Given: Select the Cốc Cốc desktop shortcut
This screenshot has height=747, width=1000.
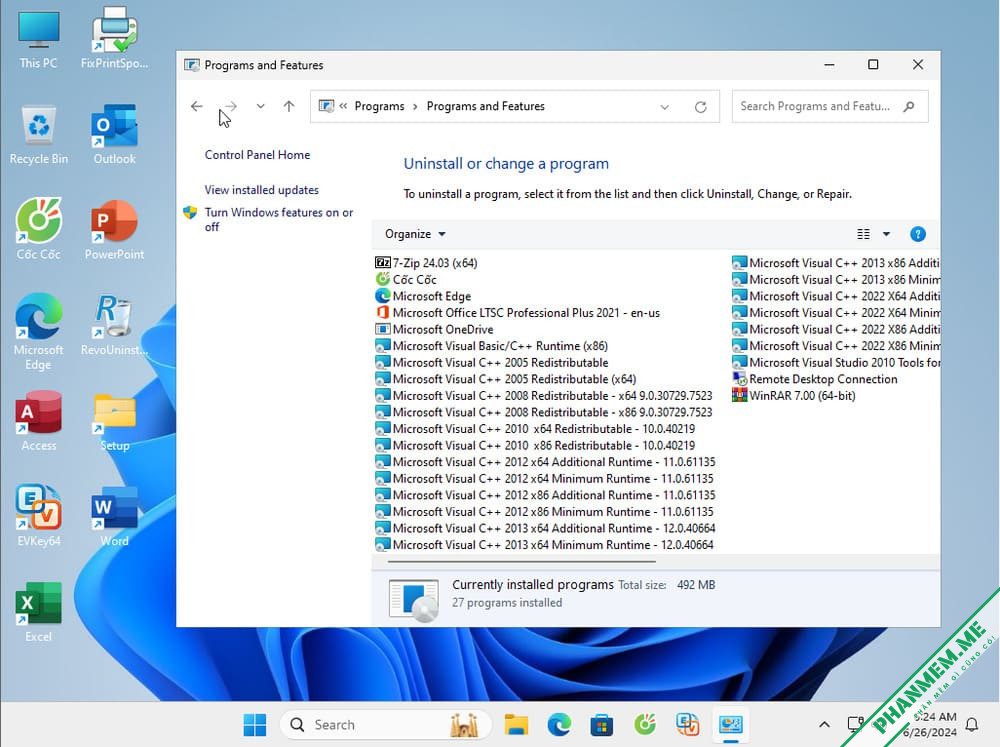Looking at the screenshot, I should [x=38, y=230].
